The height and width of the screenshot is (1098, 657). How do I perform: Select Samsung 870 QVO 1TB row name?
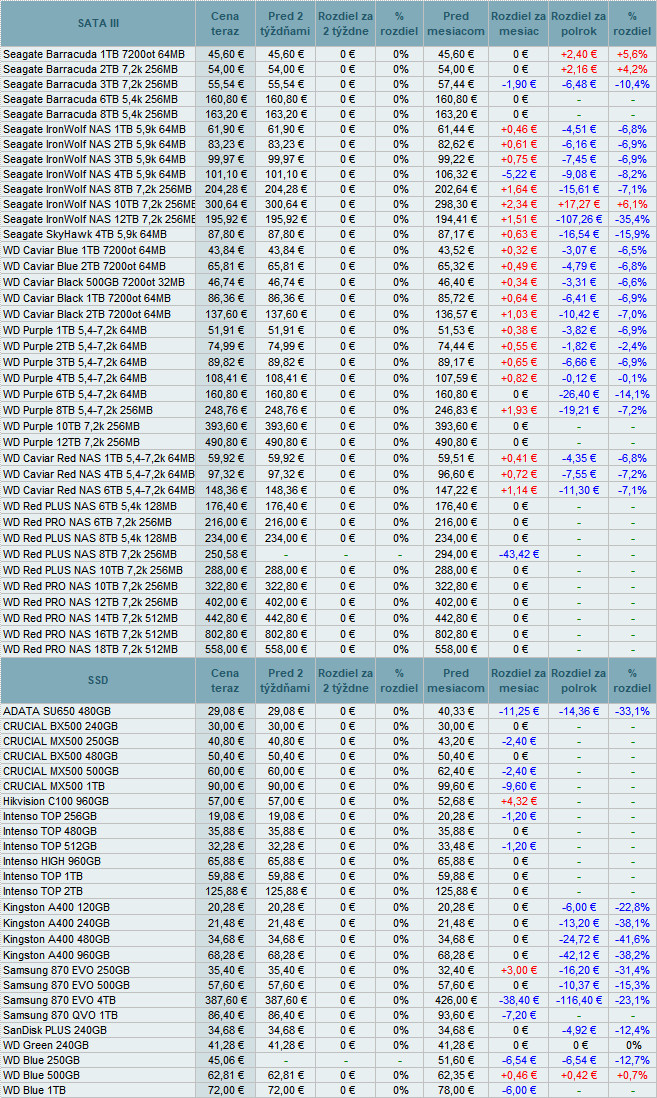pyautogui.click(x=60, y=1015)
